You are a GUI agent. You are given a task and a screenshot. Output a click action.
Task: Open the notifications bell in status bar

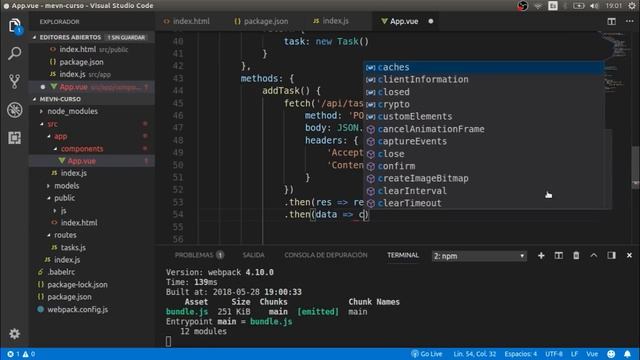pyautogui.click(x=627, y=354)
